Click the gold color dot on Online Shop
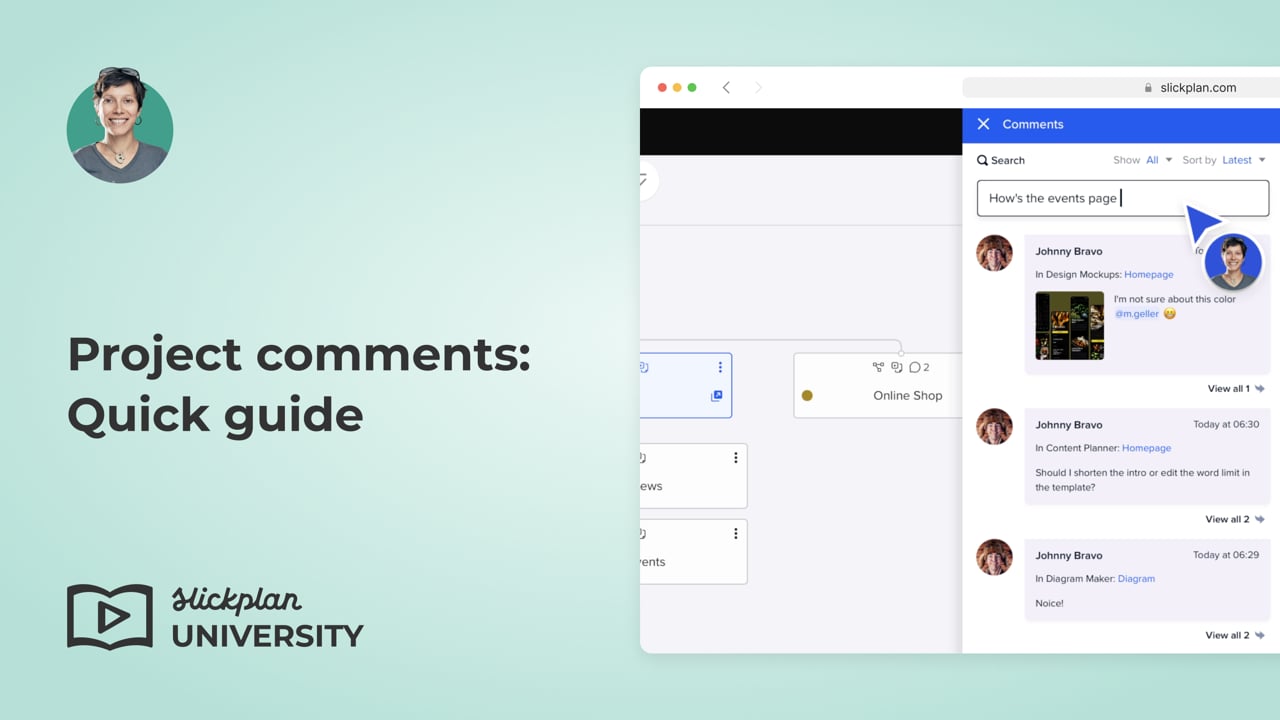This screenshot has width=1280, height=720. click(x=807, y=395)
